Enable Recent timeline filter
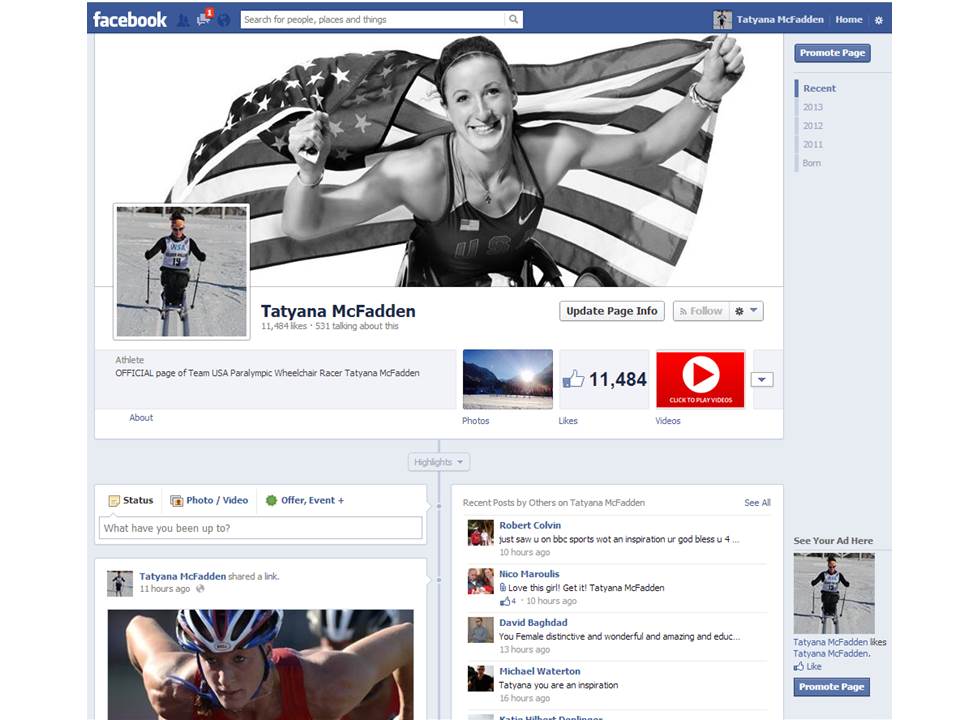960x720 pixels. coord(819,88)
